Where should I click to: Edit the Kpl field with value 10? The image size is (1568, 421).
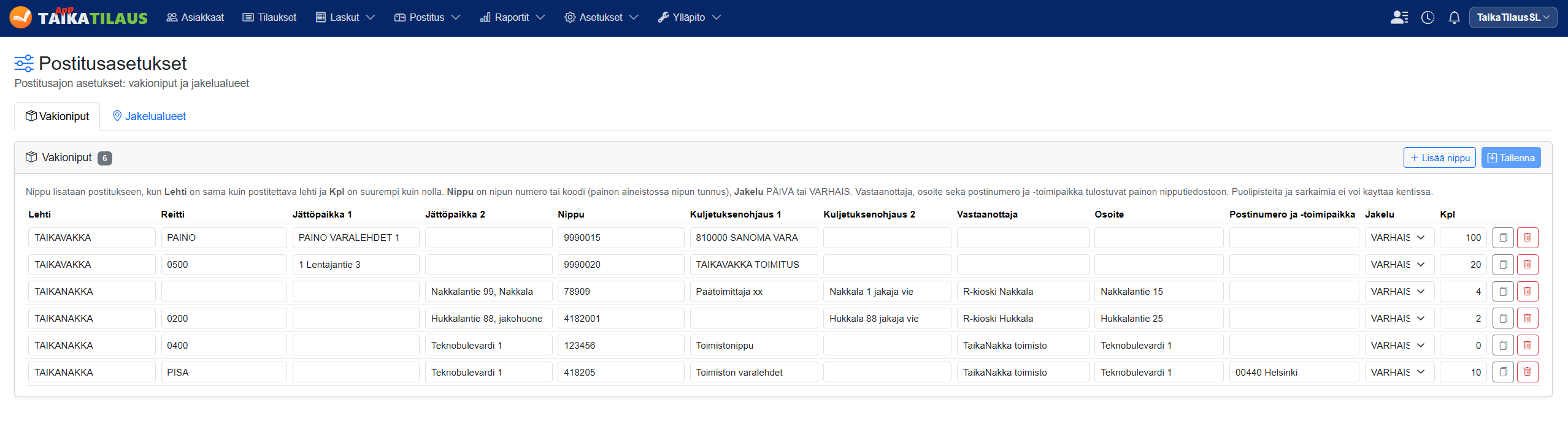pos(1463,372)
